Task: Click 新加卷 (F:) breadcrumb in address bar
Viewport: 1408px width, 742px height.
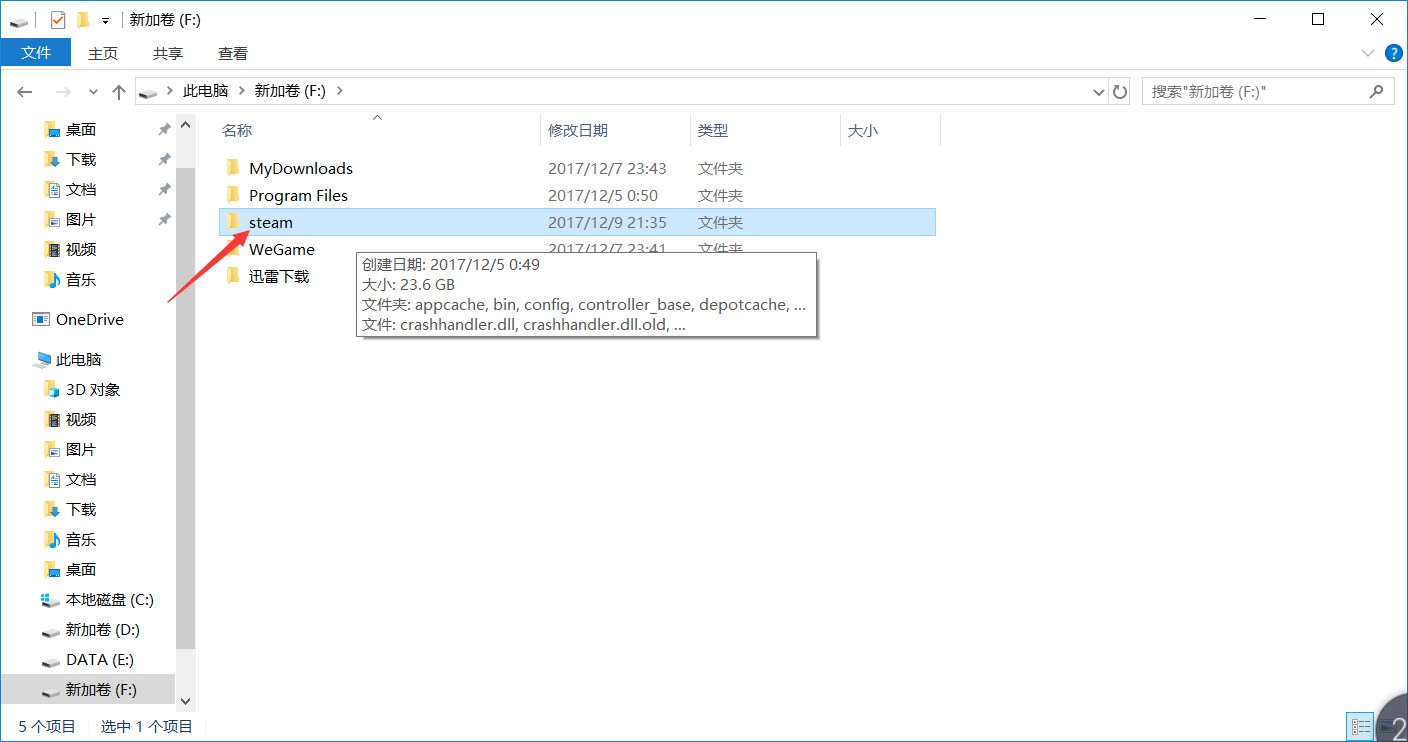Action: 290,90
